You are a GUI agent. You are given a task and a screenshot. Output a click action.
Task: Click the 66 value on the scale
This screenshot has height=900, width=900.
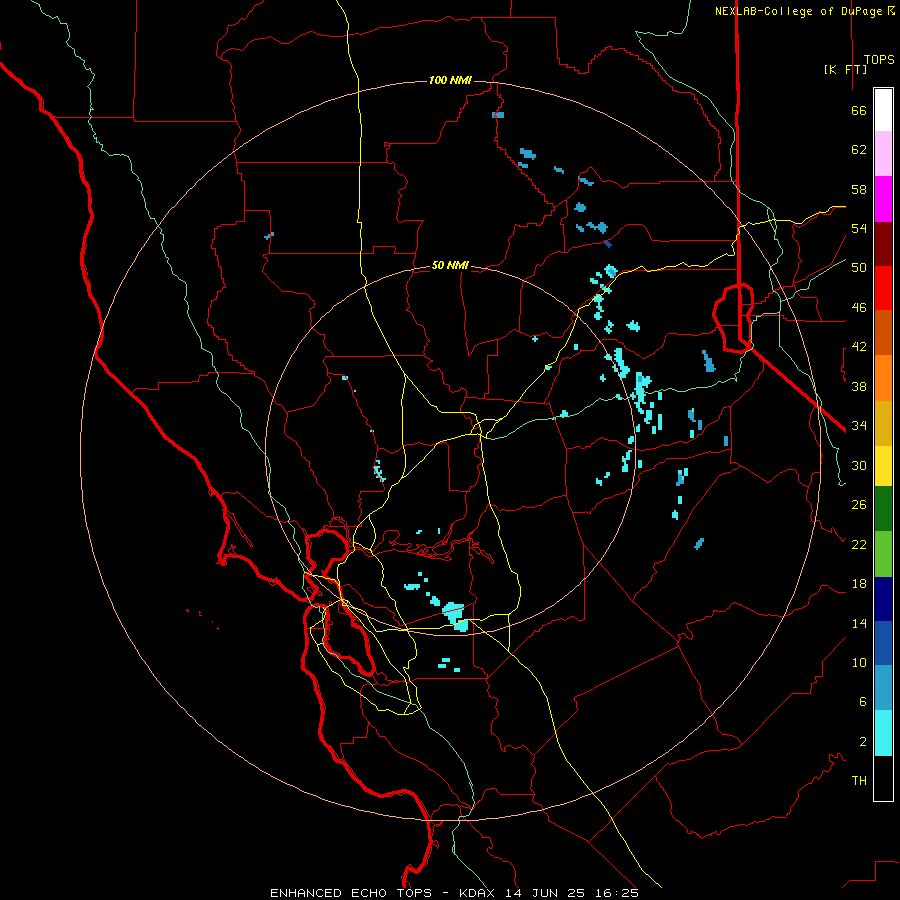(x=859, y=111)
